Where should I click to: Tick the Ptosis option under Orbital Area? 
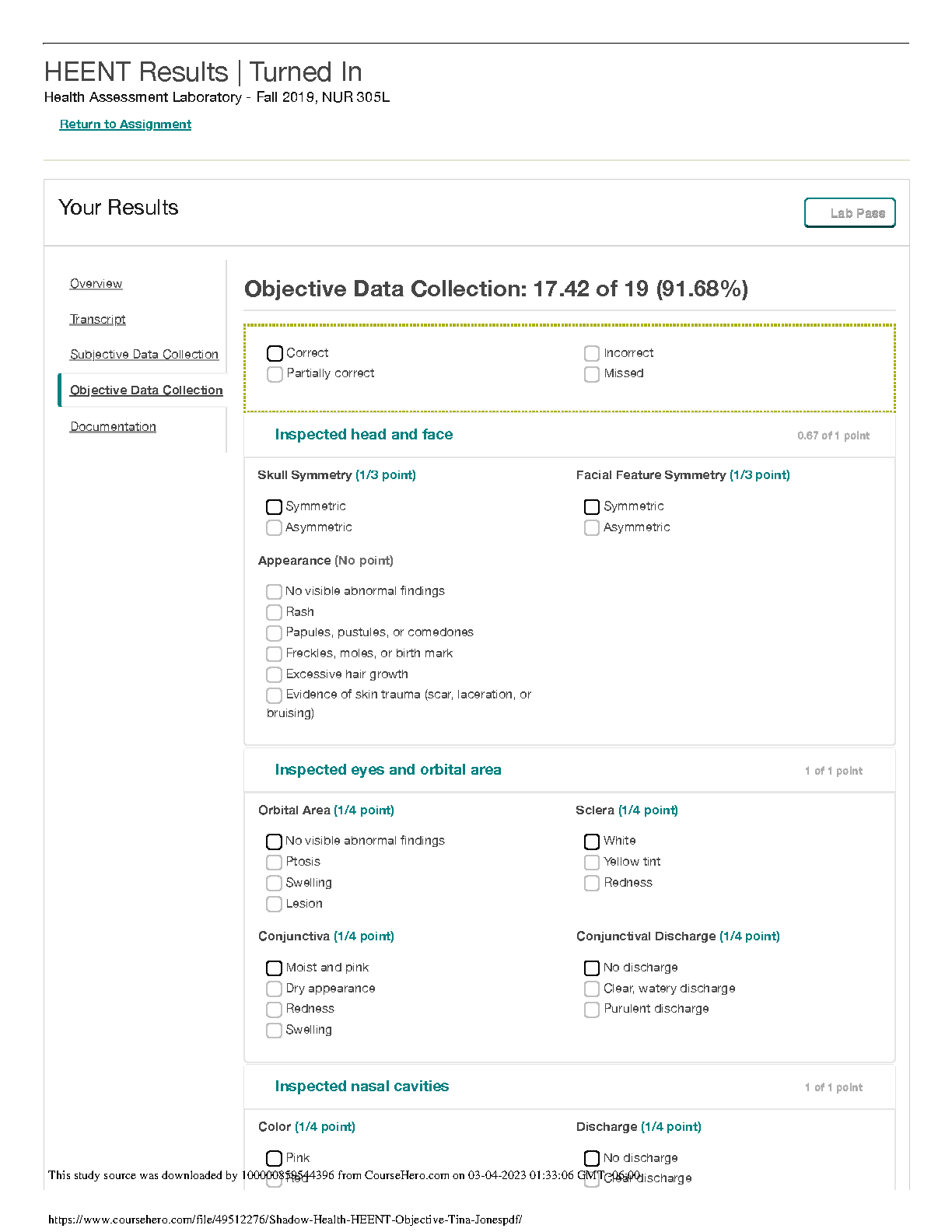274,863
